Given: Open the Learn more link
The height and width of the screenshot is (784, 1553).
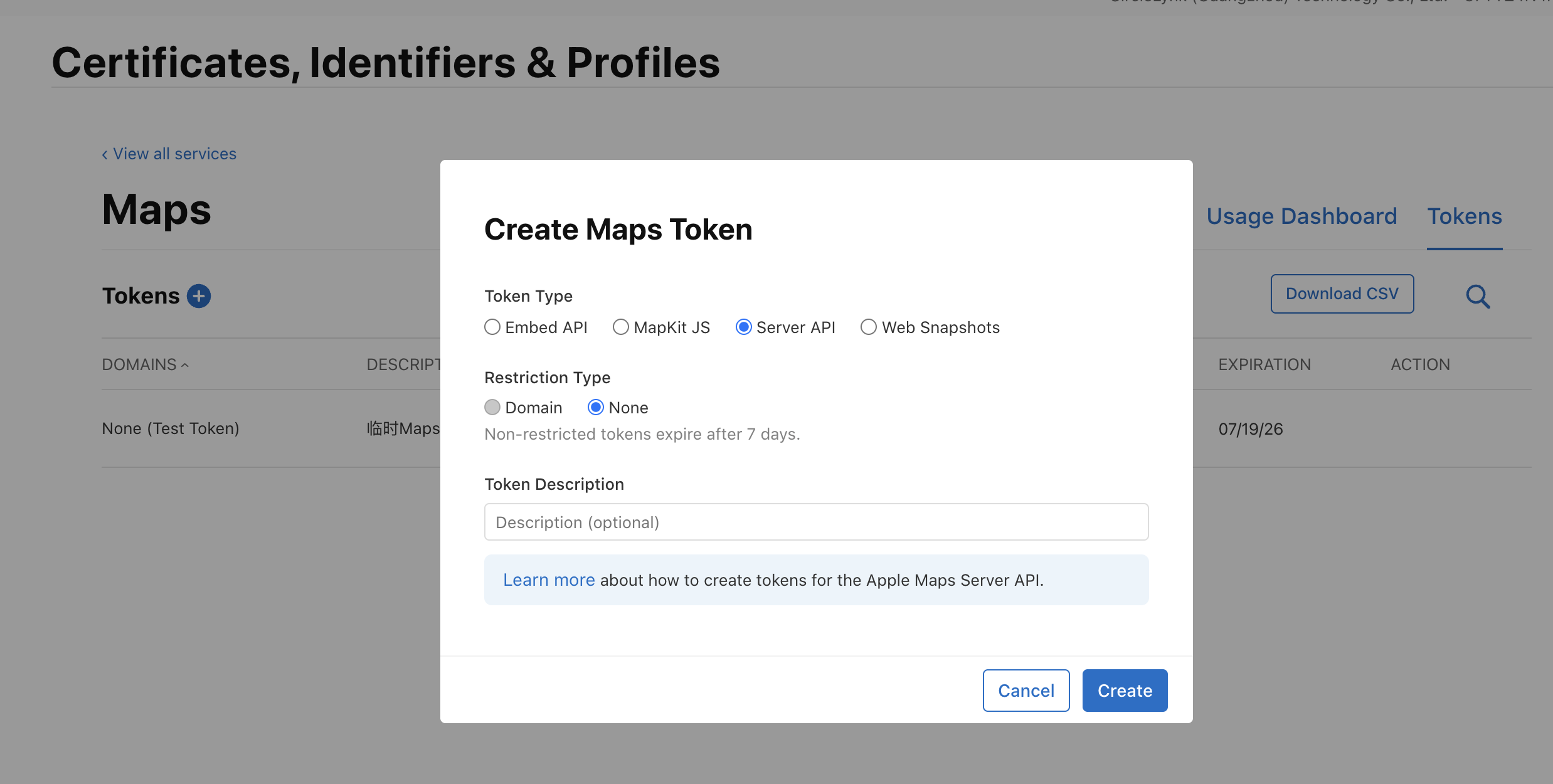Looking at the screenshot, I should click(x=549, y=580).
